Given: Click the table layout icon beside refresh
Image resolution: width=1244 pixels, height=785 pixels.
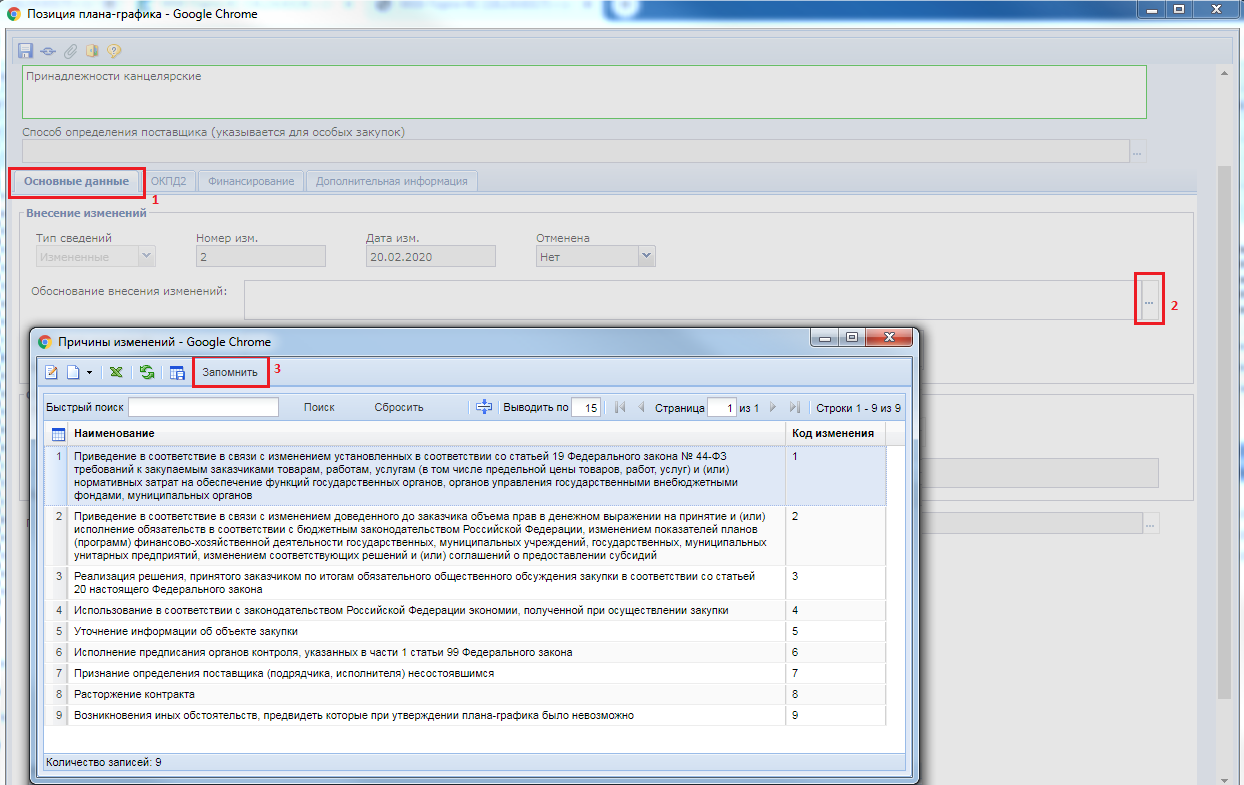Looking at the screenshot, I should pyautogui.click(x=177, y=372).
